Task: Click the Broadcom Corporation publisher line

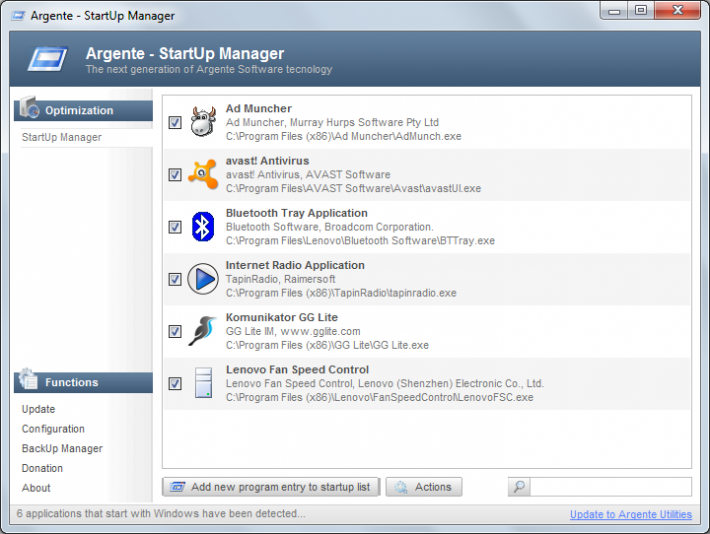Action: click(x=329, y=226)
